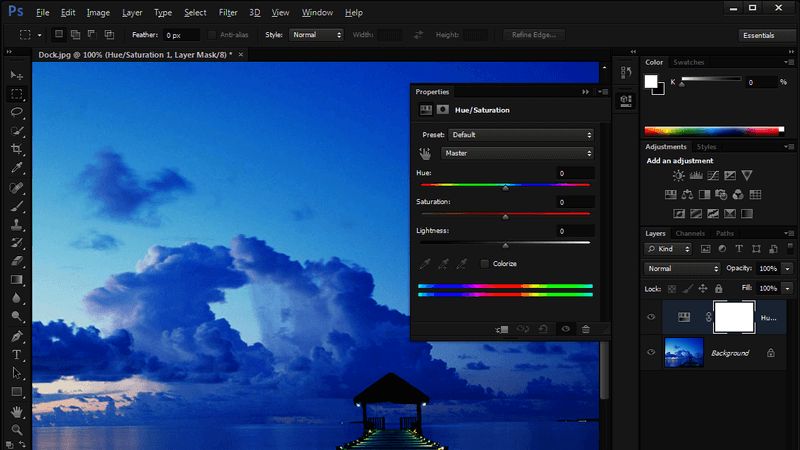This screenshot has width=800, height=450.
Task: Select the Gradient tool
Action: 16,280
